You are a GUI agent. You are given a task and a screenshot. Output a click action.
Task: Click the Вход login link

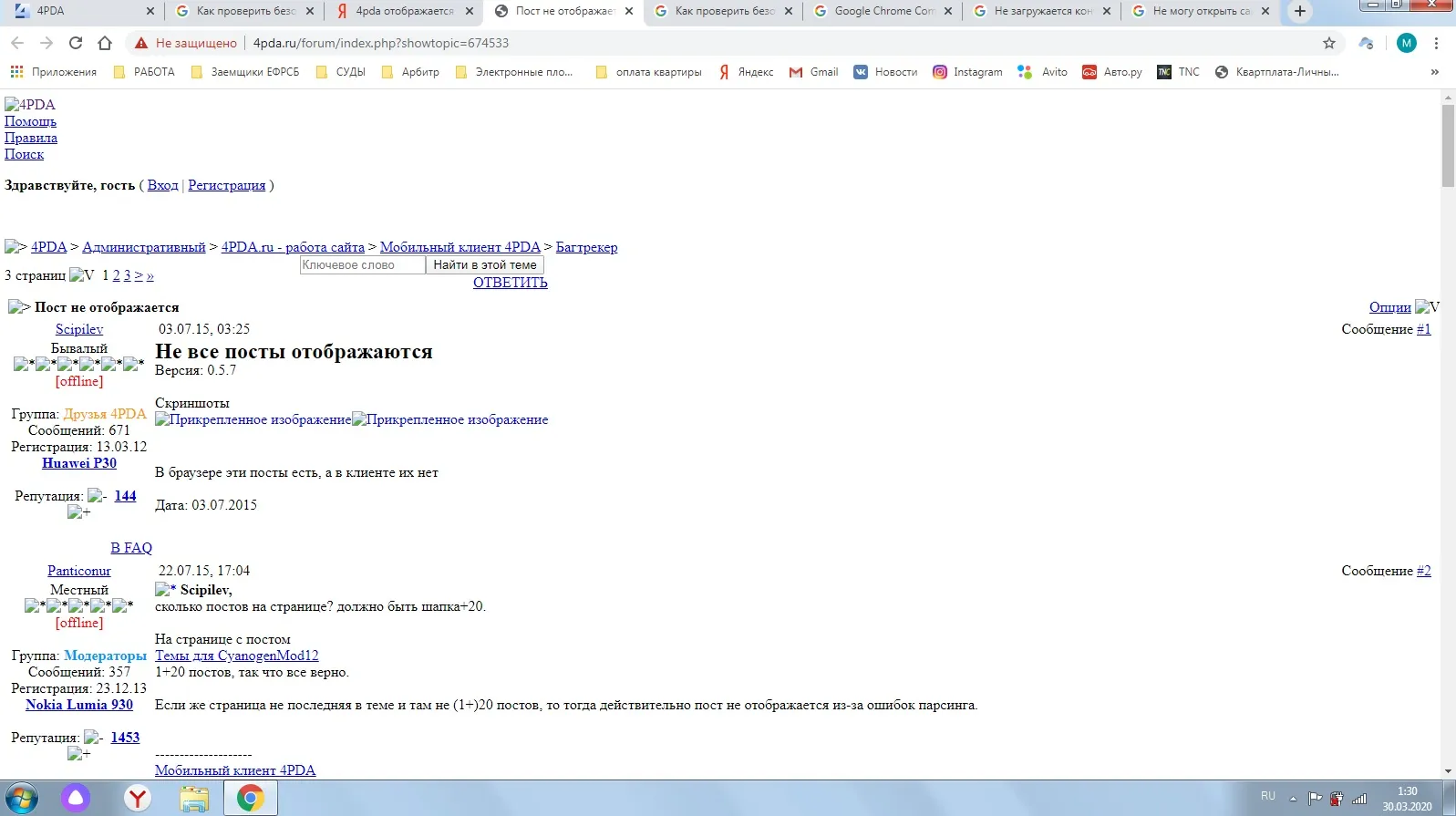(162, 185)
